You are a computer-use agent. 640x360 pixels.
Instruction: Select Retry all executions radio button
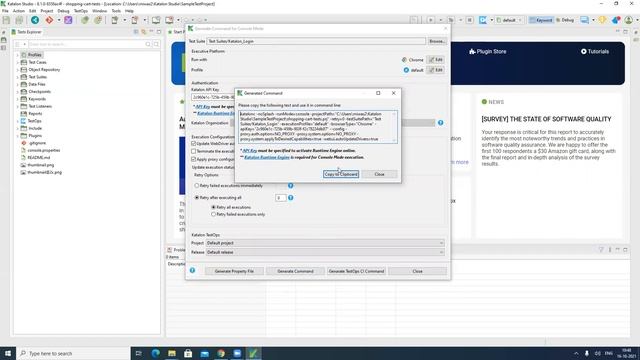click(213, 207)
